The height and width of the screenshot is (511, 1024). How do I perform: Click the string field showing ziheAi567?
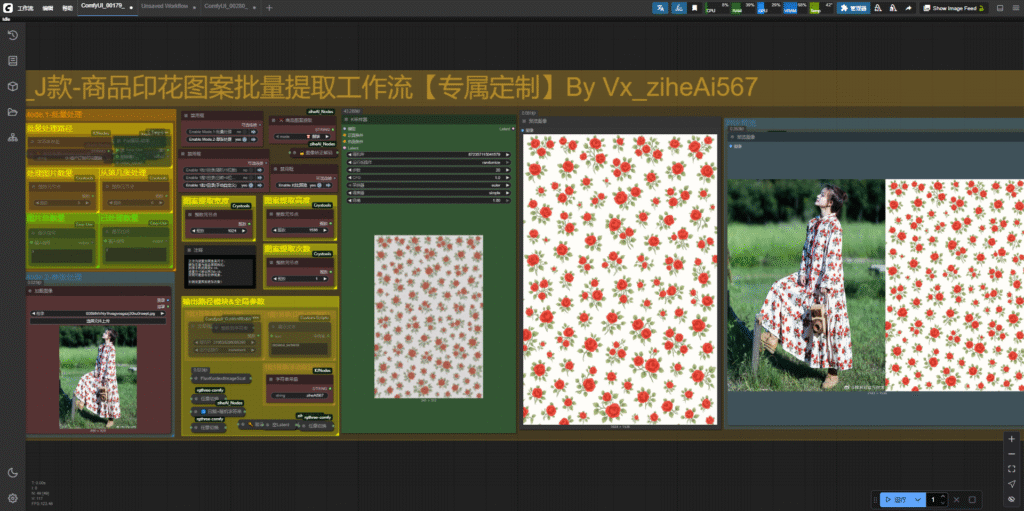point(300,395)
